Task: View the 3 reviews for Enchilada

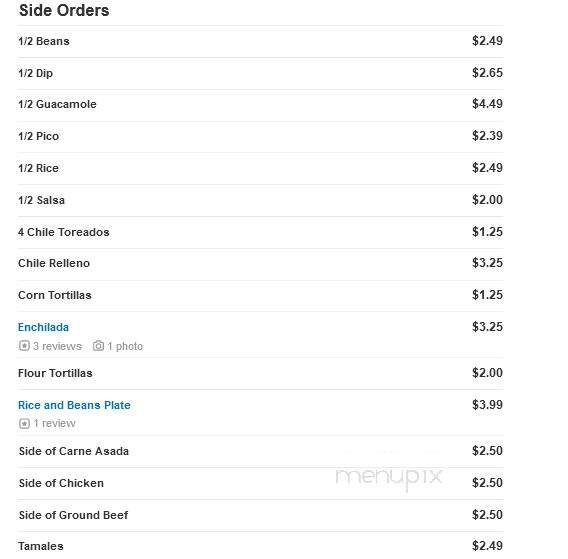Action: (x=57, y=346)
